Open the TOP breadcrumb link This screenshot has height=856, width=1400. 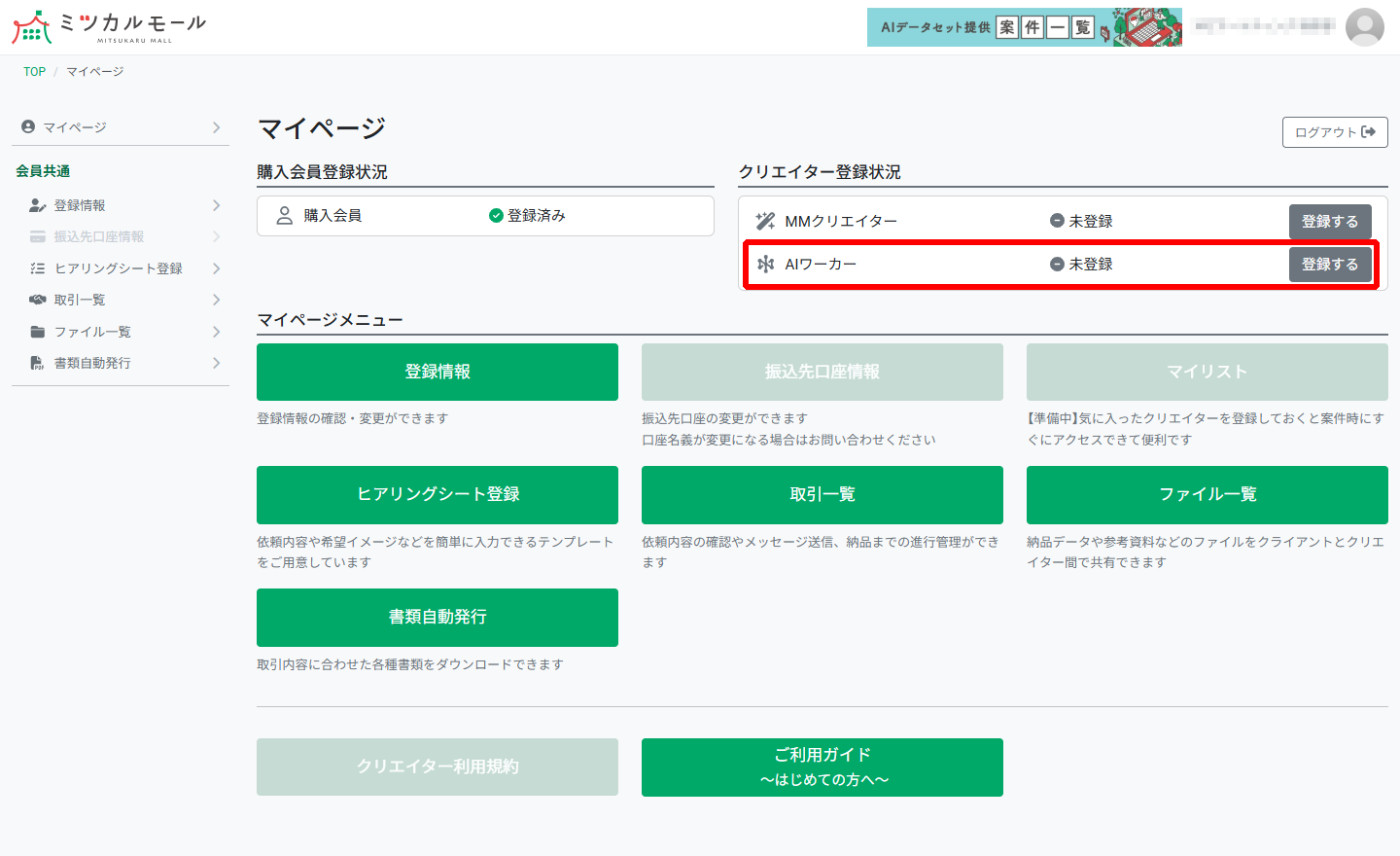pyautogui.click(x=34, y=71)
